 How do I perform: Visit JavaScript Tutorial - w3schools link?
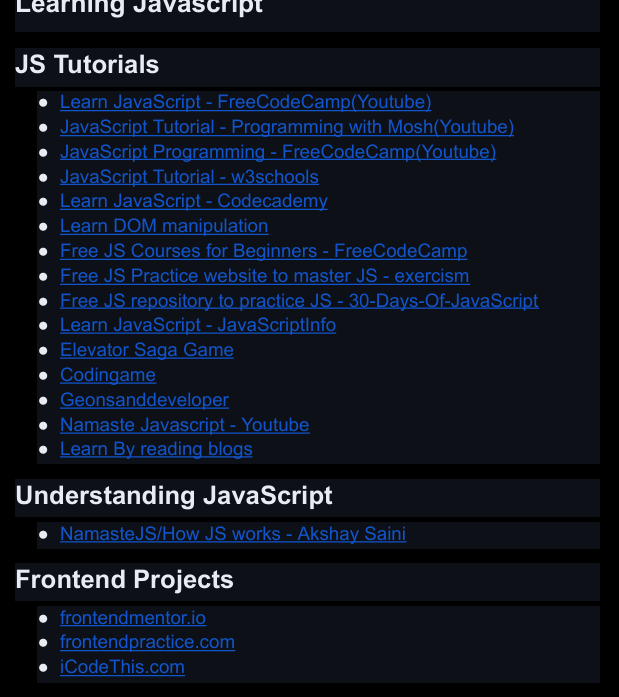[189, 177]
